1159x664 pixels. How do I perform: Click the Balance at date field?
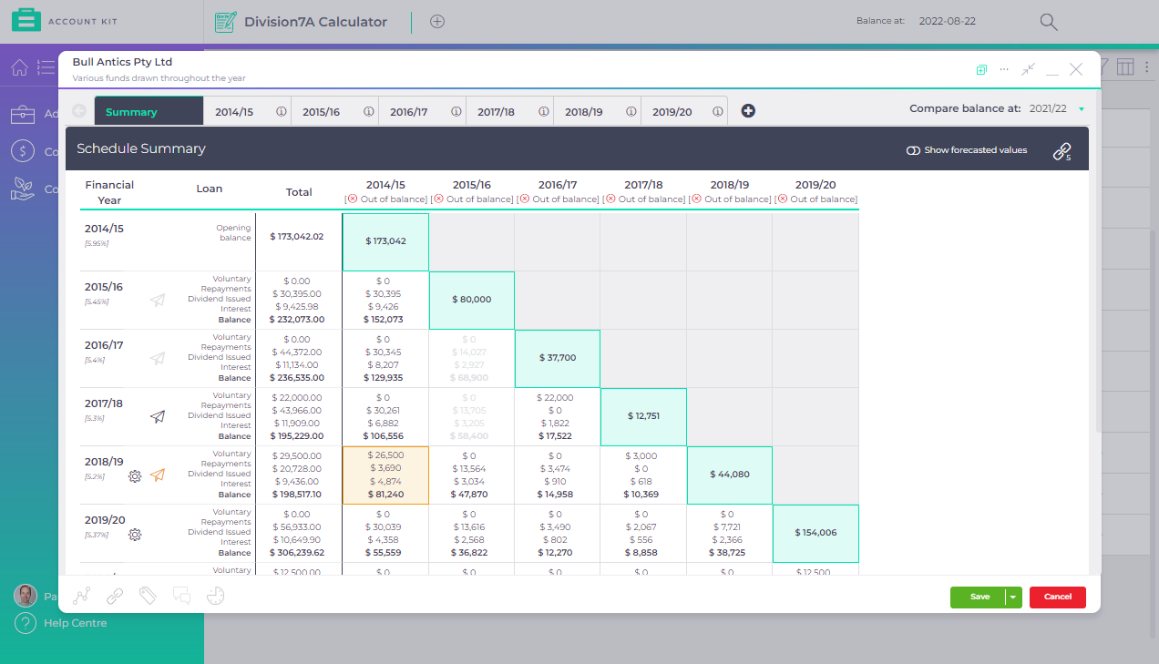[x=950, y=20]
